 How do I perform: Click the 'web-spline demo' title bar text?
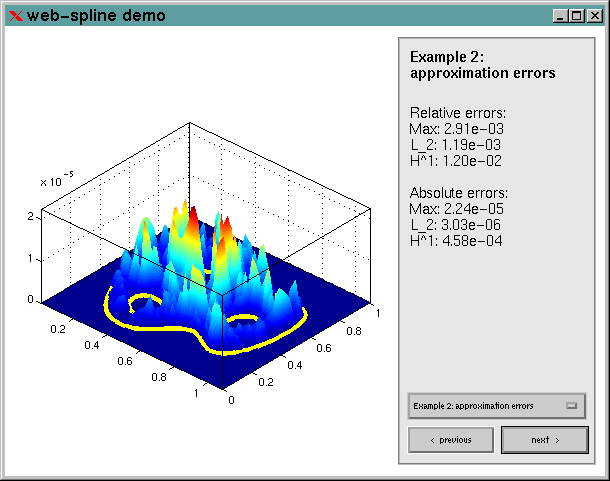pyautogui.click(x=96, y=16)
